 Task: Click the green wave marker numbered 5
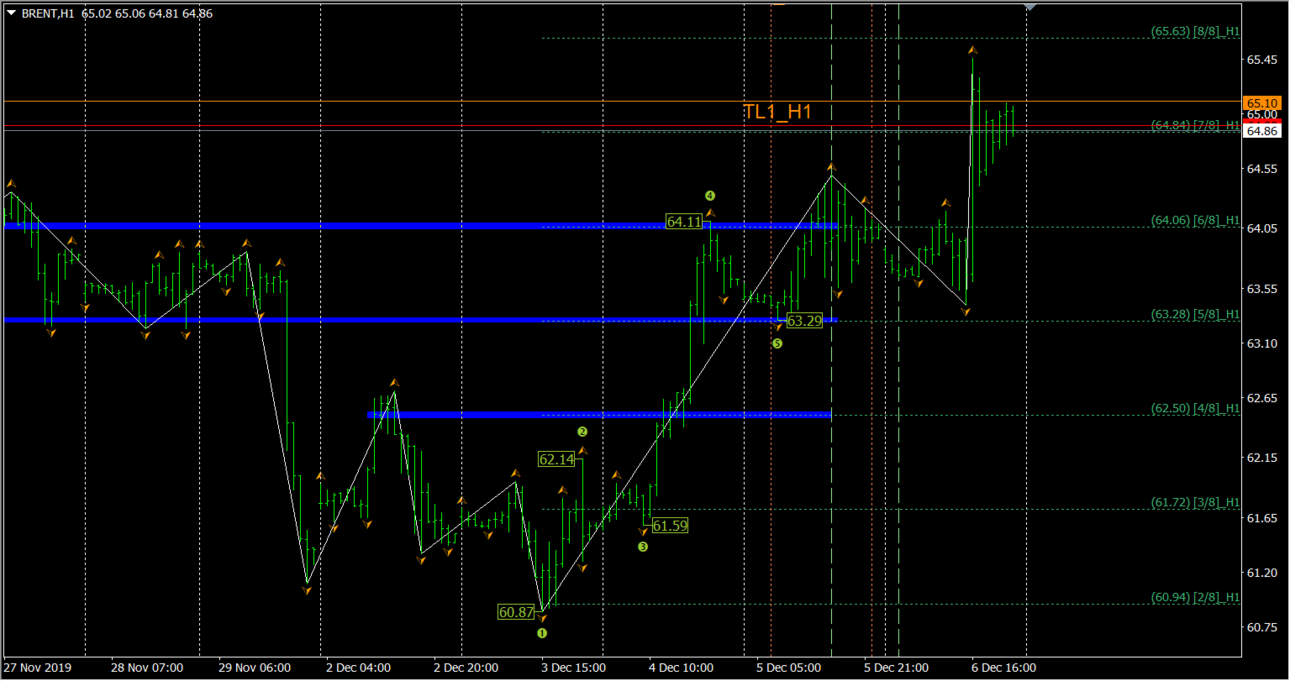point(777,343)
